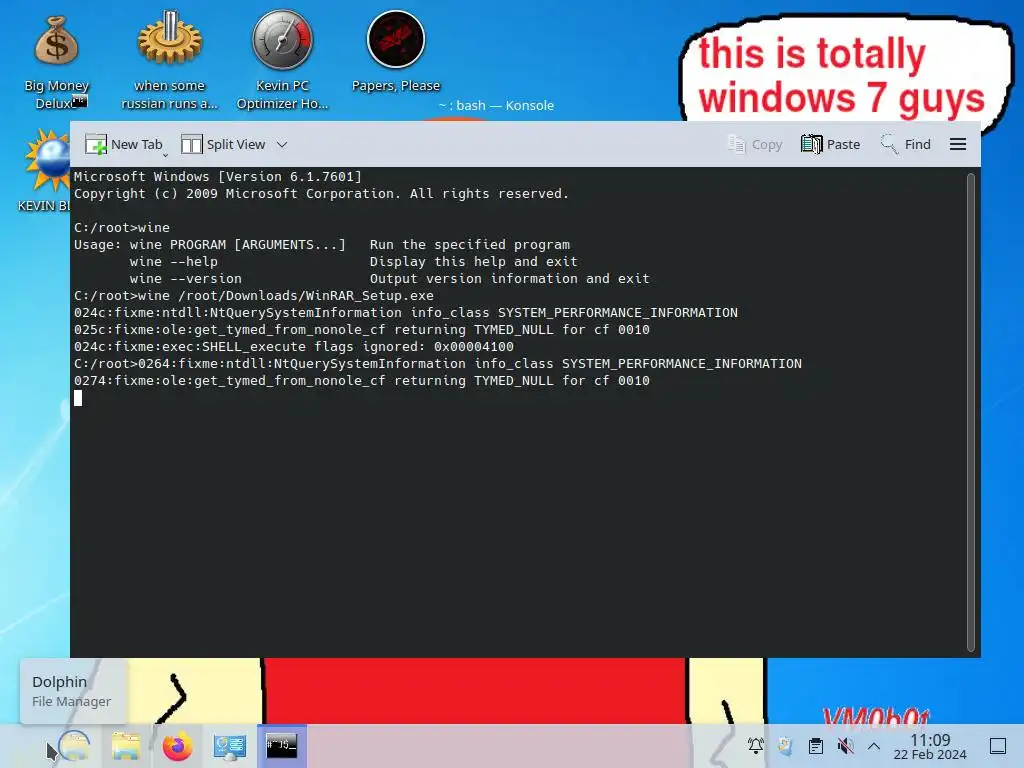
Task: Launch Firefox from the taskbar
Action: 178,746
